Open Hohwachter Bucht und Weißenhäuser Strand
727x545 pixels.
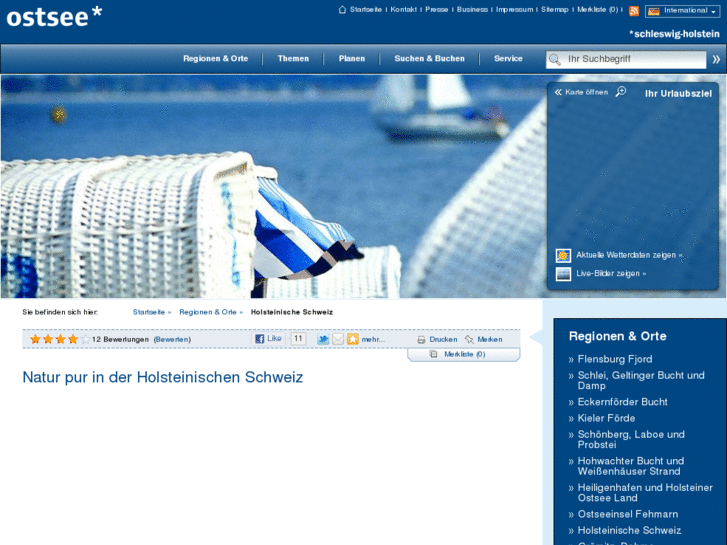tap(631, 466)
